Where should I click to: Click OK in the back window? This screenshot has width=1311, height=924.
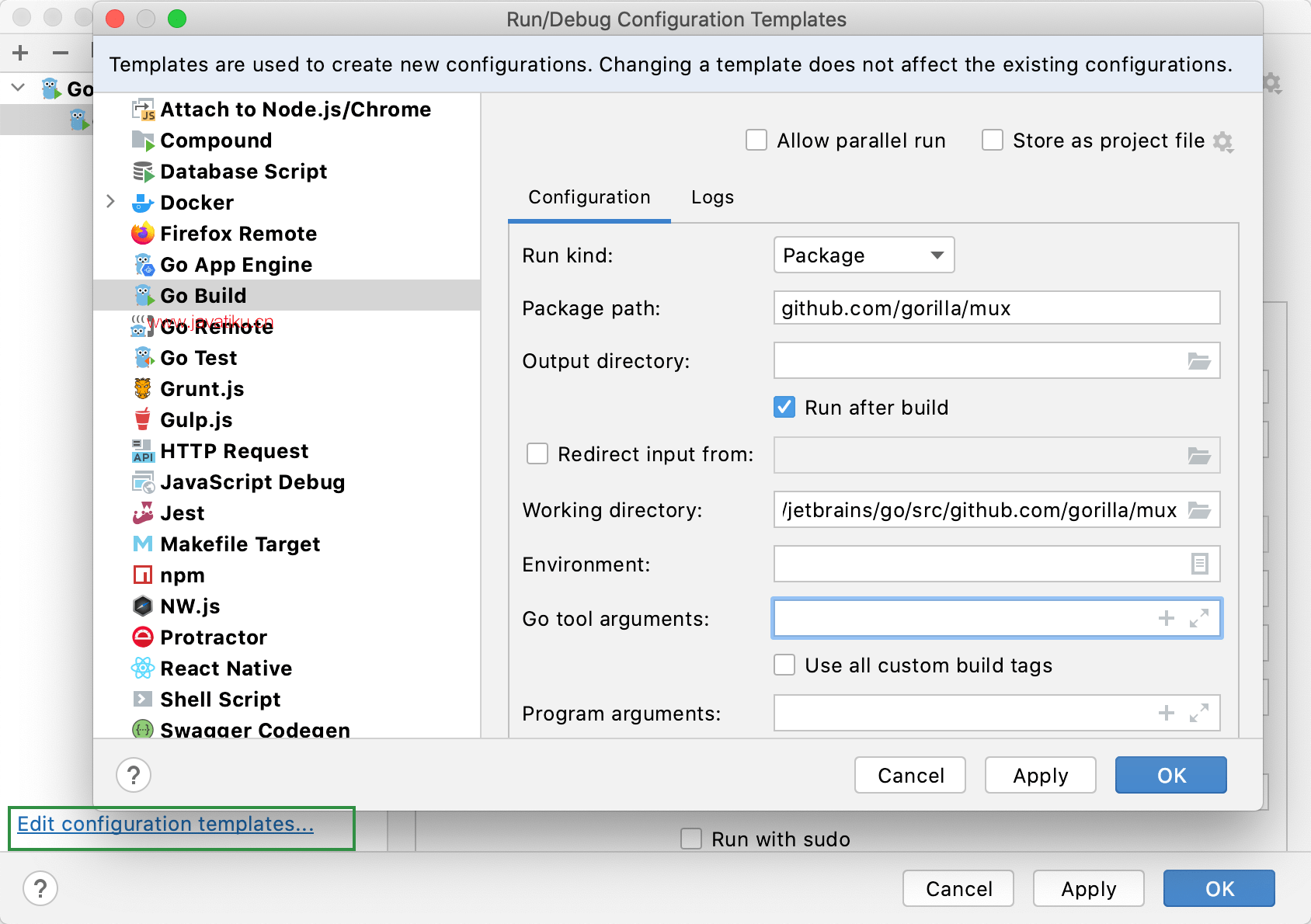(1219, 888)
